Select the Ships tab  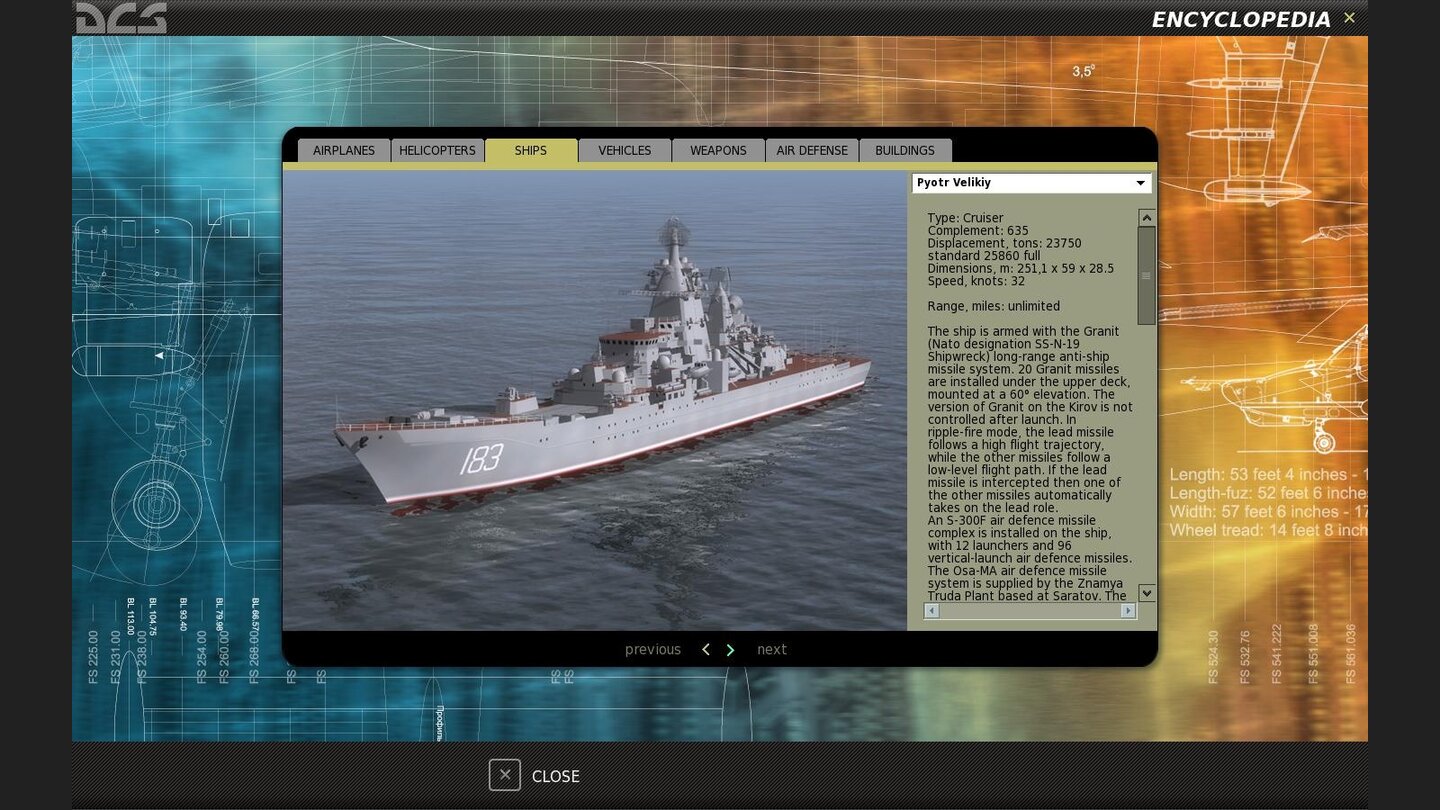[x=531, y=150]
